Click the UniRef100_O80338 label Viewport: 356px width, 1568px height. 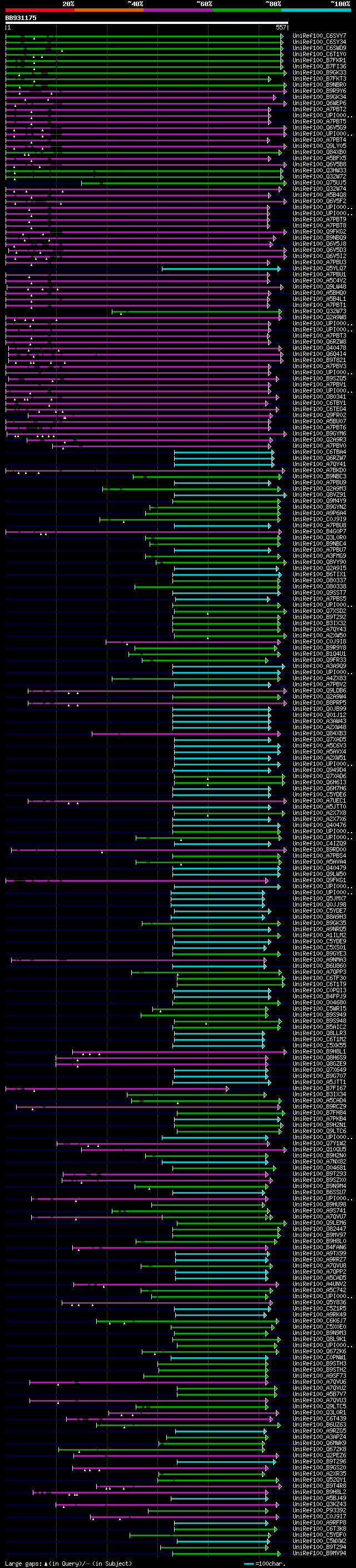click(319, 586)
